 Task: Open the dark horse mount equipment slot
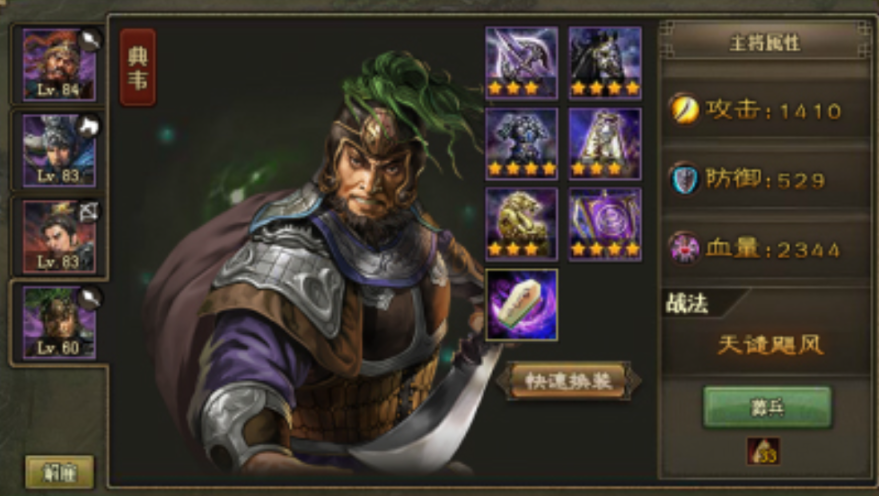(605, 63)
